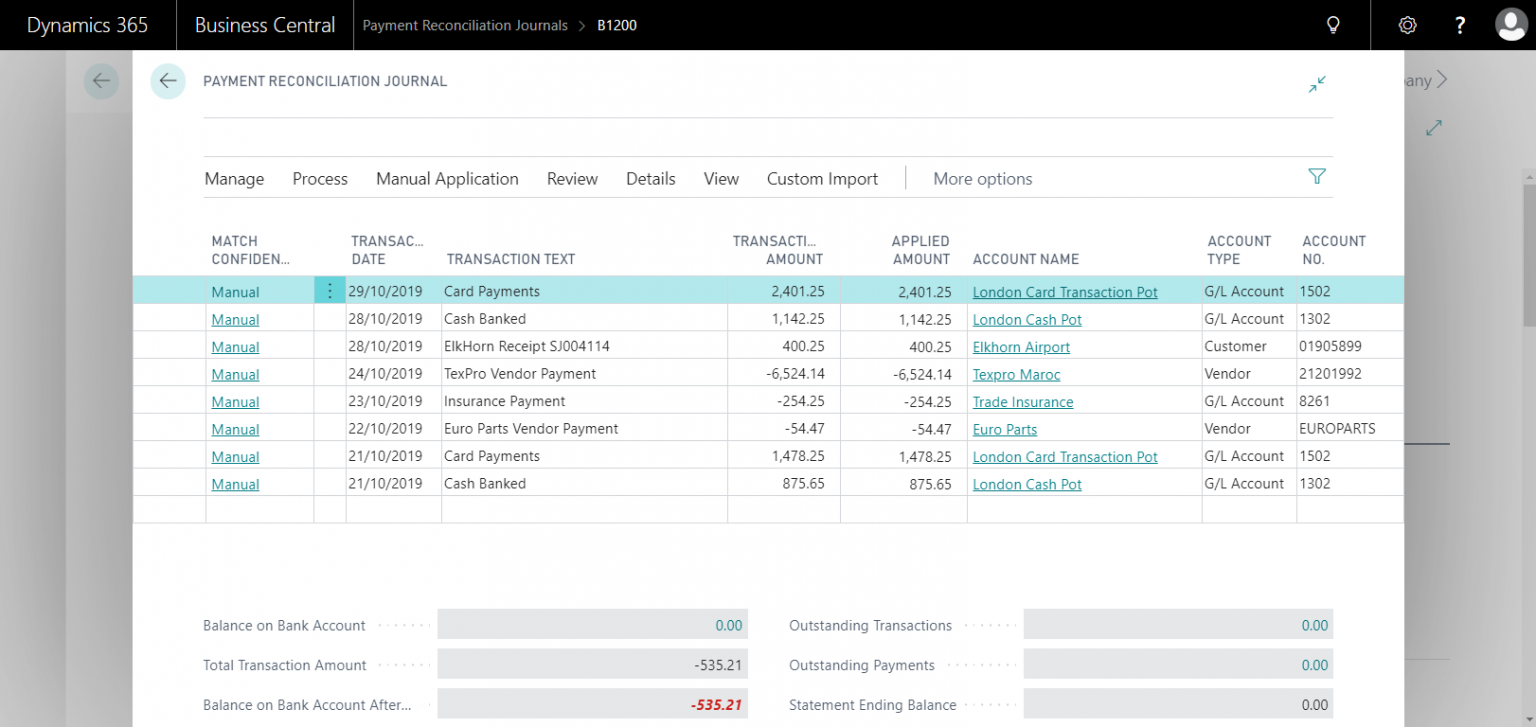Open the Elkhorn Airport customer link
Image resolution: width=1536 pixels, height=727 pixels.
tap(1021, 346)
